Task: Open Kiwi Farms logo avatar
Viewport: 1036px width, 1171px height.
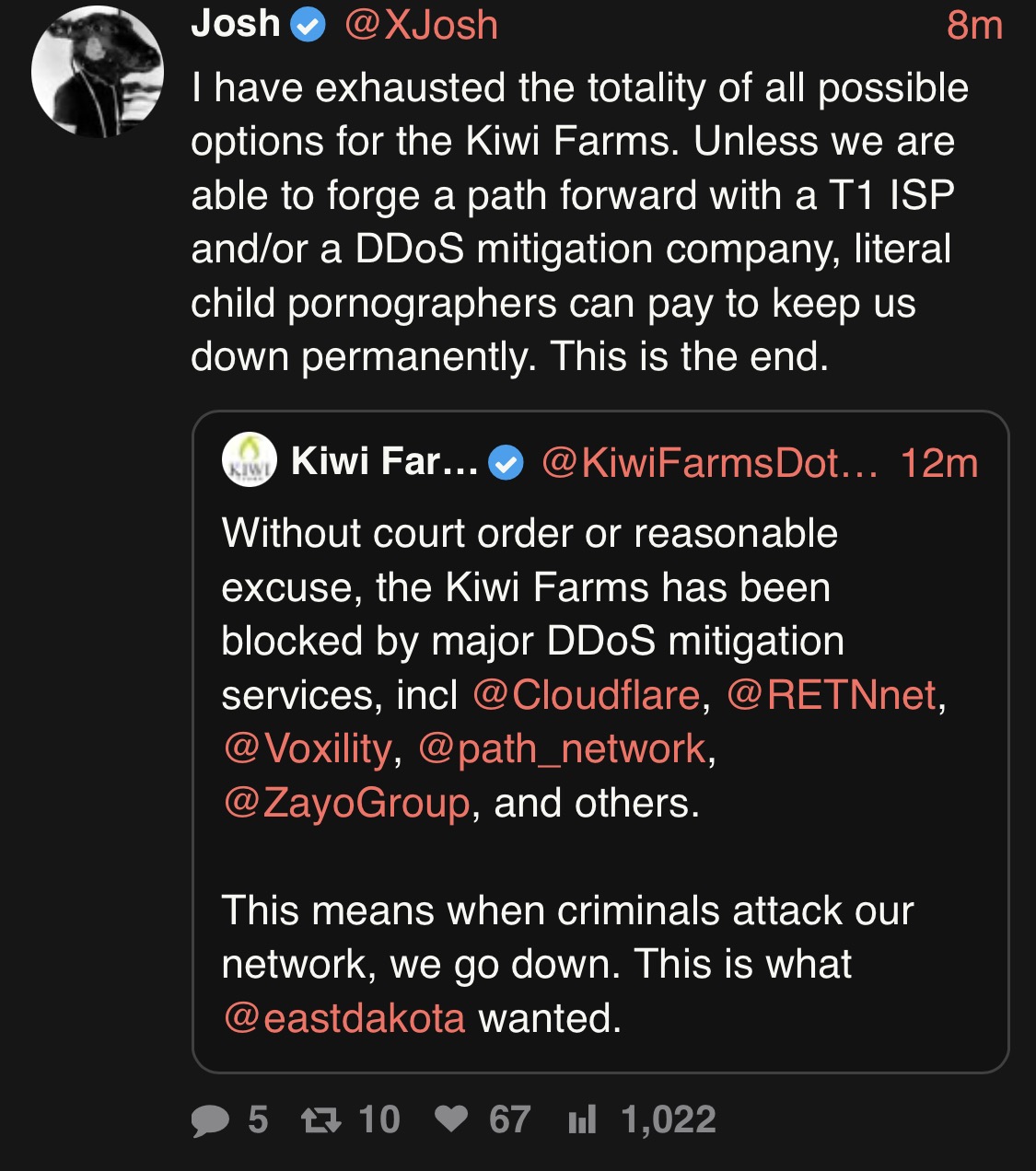Action: point(250,459)
